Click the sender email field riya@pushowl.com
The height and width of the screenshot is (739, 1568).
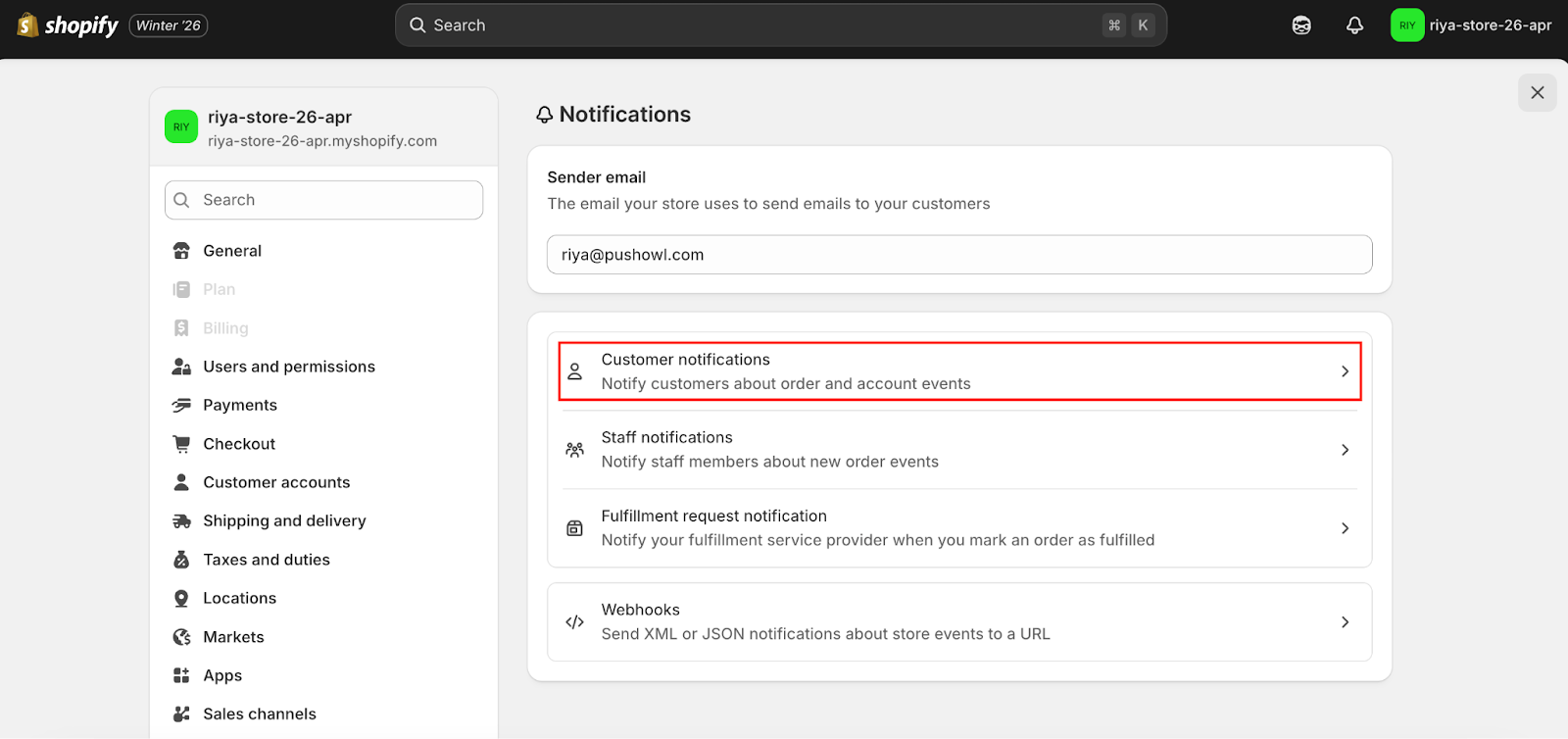959,255
